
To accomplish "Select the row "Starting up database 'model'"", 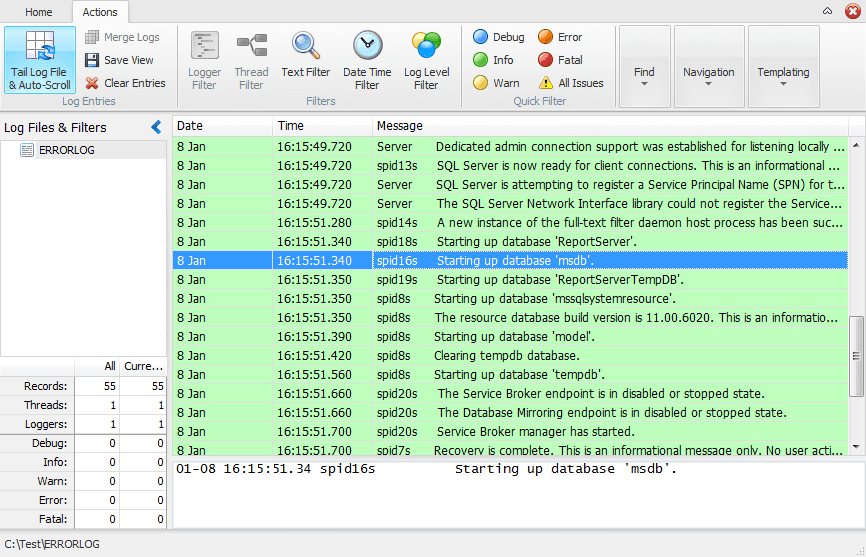I will pos(510,337).
